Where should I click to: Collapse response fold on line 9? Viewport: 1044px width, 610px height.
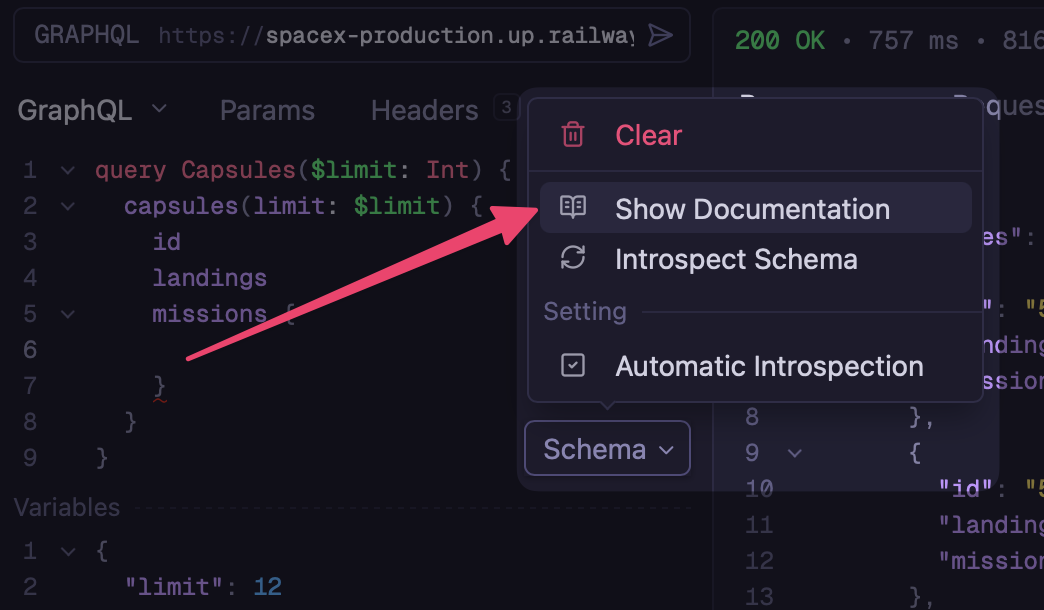795,452
